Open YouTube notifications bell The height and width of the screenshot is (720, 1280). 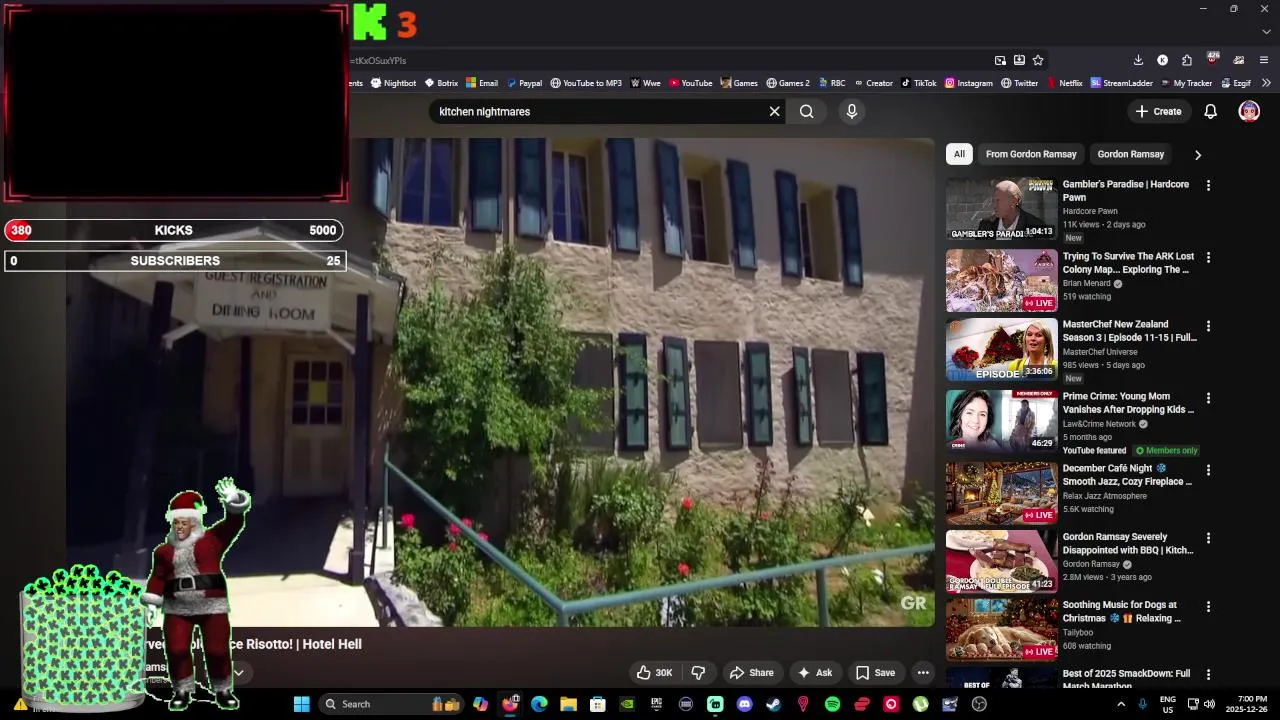pyautogui.click(x=1210, y=112)
